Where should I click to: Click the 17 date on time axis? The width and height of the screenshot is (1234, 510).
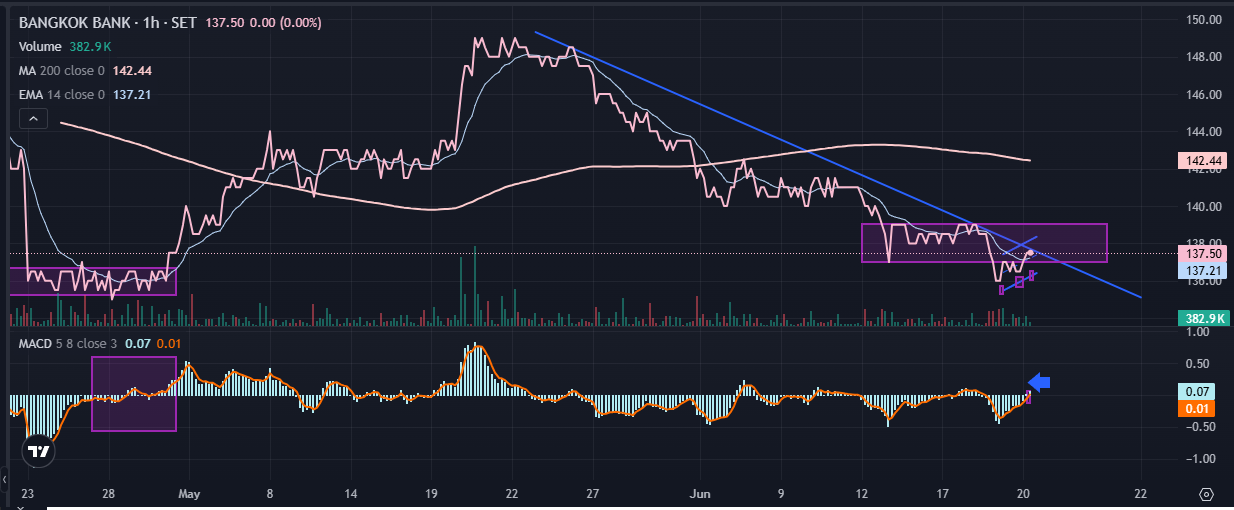(x=942, y=494)
